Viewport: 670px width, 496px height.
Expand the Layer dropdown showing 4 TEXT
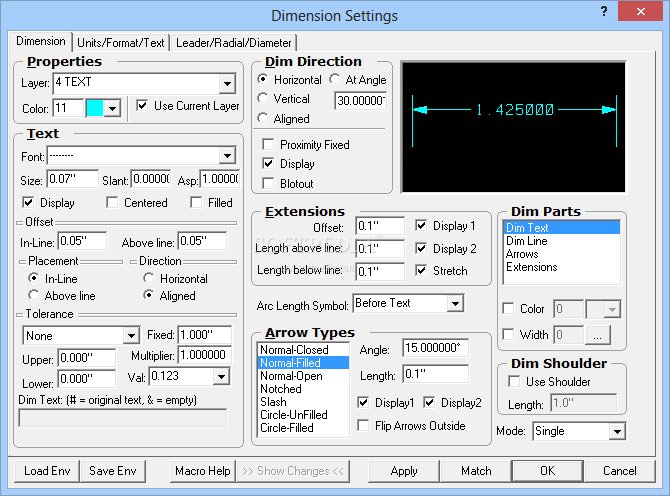(x=227, y=84)
